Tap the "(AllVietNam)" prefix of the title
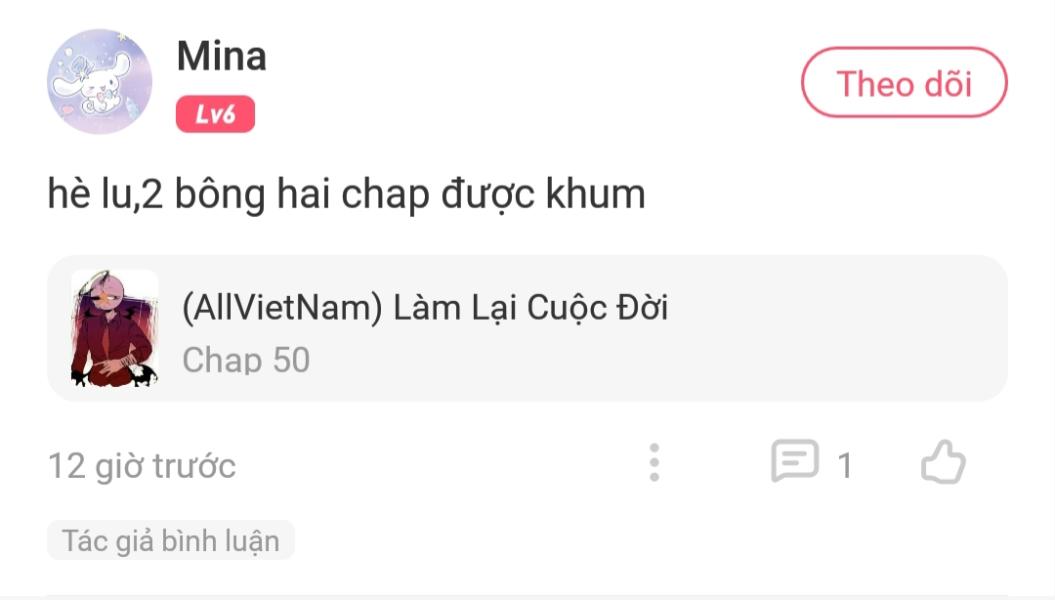Screen dimensions: 1055x600 click(283, 308)
